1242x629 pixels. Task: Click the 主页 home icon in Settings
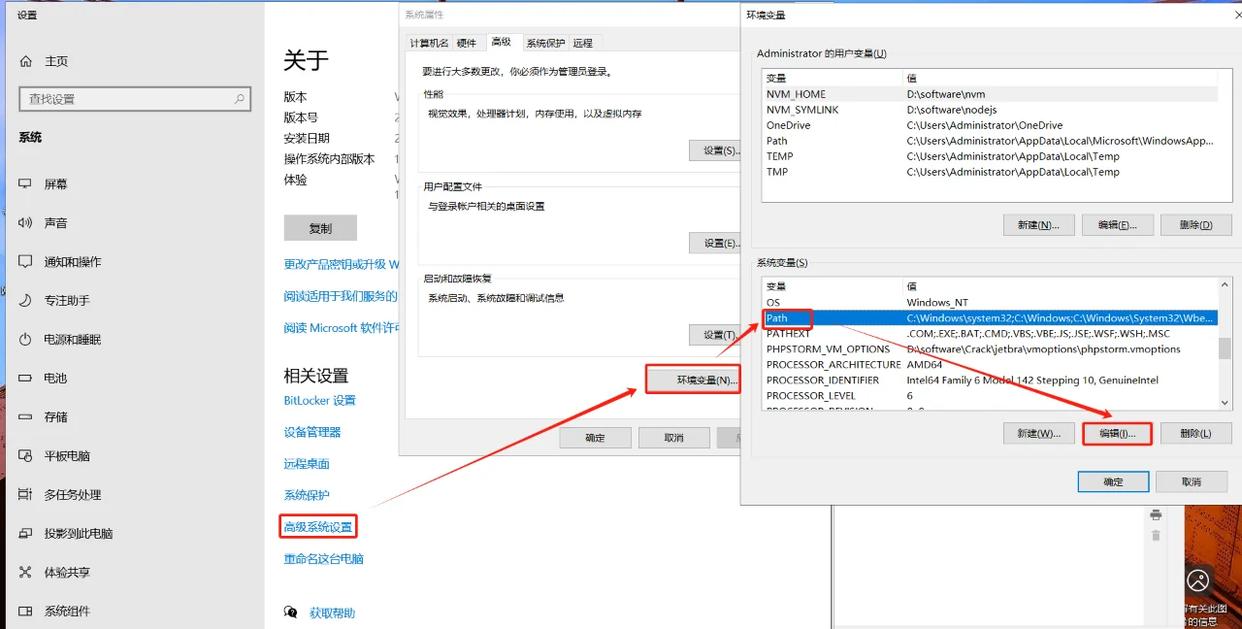(x=26, y=61)
